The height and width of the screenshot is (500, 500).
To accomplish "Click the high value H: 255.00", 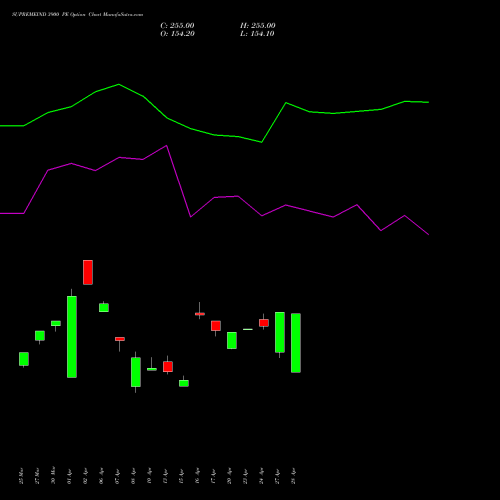I will point(258,26).
